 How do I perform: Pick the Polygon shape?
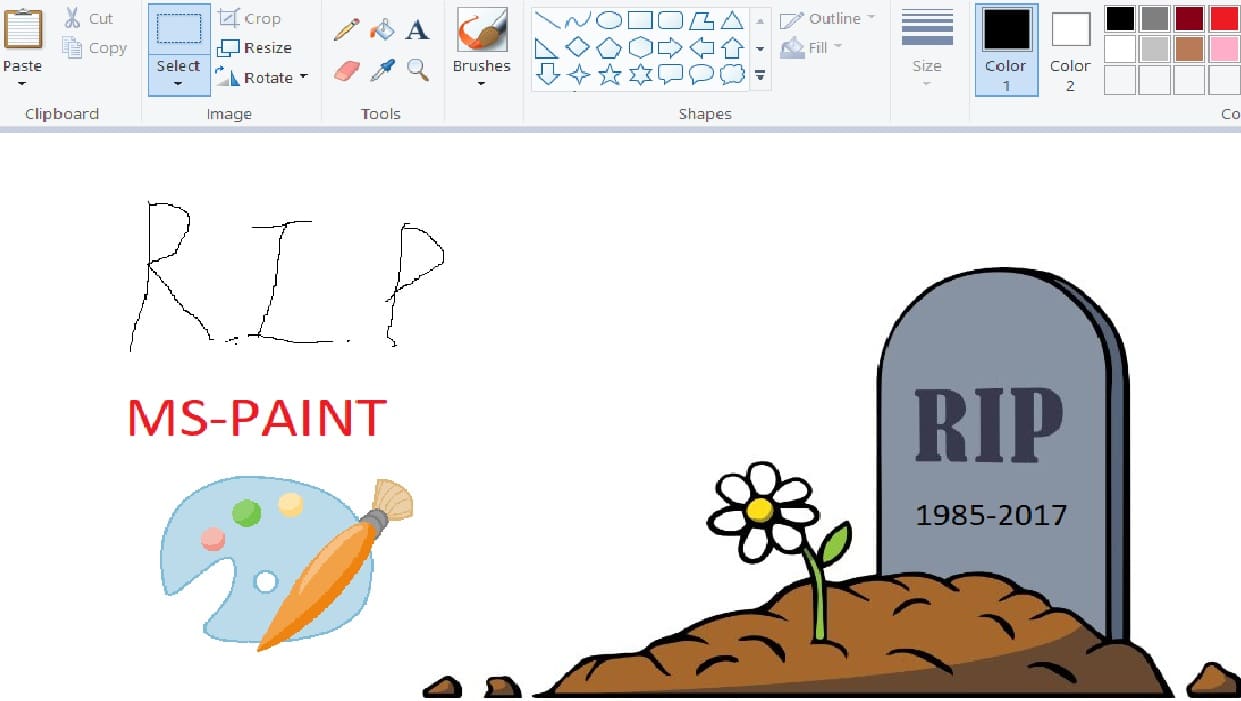tap(701, 19)
